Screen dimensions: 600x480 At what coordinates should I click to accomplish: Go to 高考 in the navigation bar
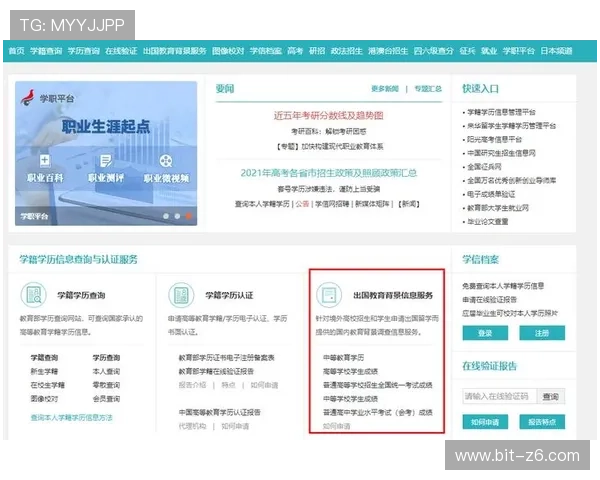tap(295, 51)
